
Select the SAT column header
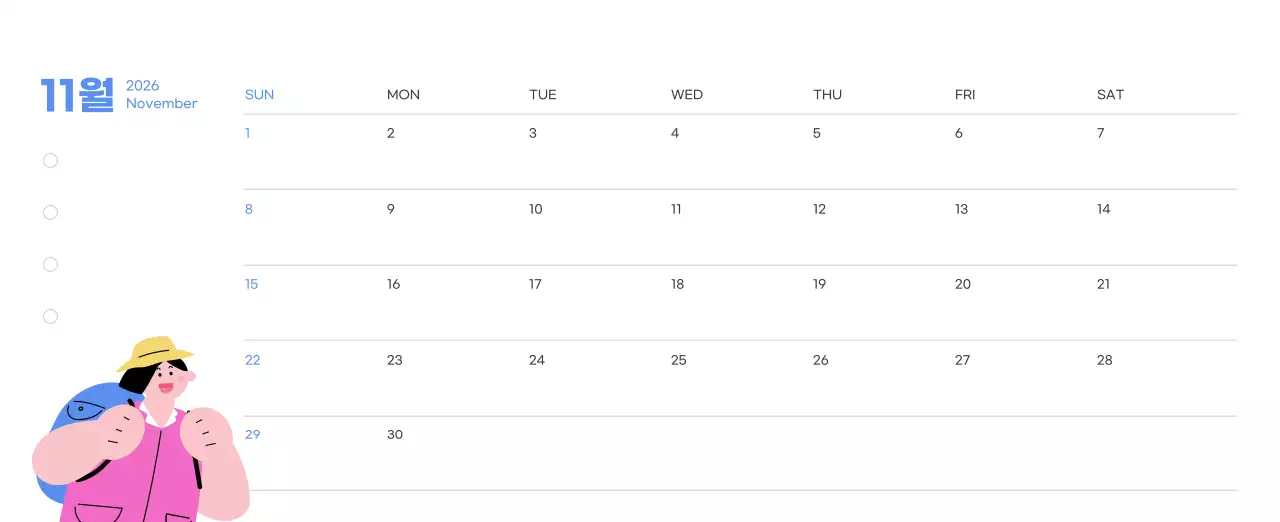point(1110,95)
